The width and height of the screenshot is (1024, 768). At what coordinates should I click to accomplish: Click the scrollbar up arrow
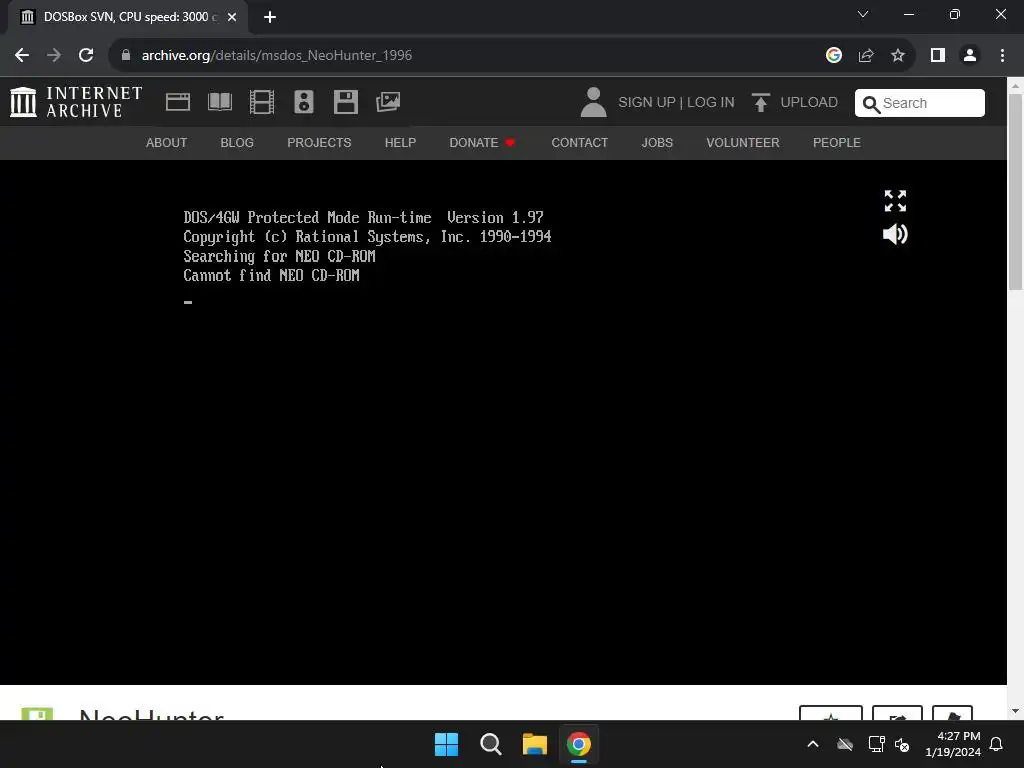pyautogui.click(x=1015, y=86)
